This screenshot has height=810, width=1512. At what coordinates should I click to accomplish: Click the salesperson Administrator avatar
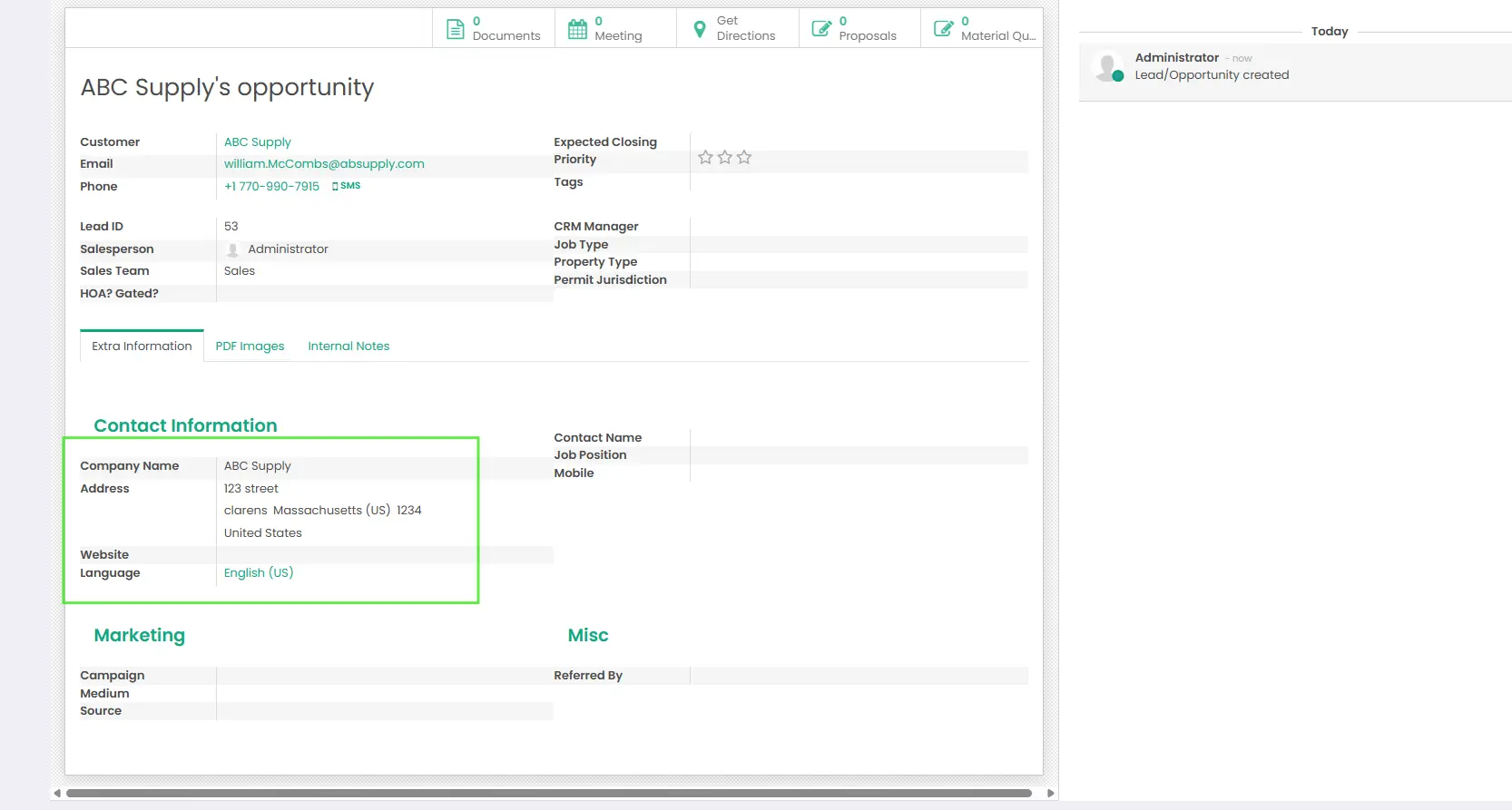click(232, 249)
